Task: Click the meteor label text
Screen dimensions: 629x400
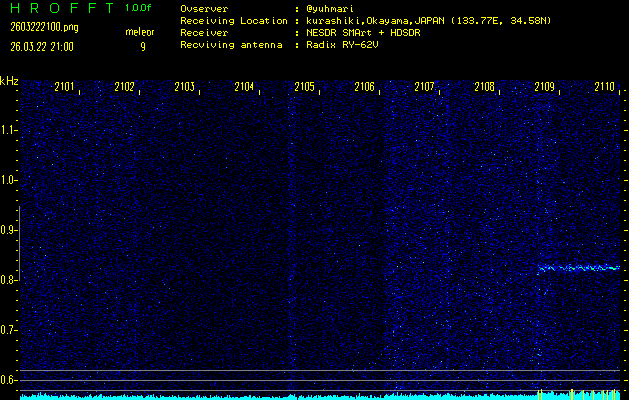Action: coord(140,32)
